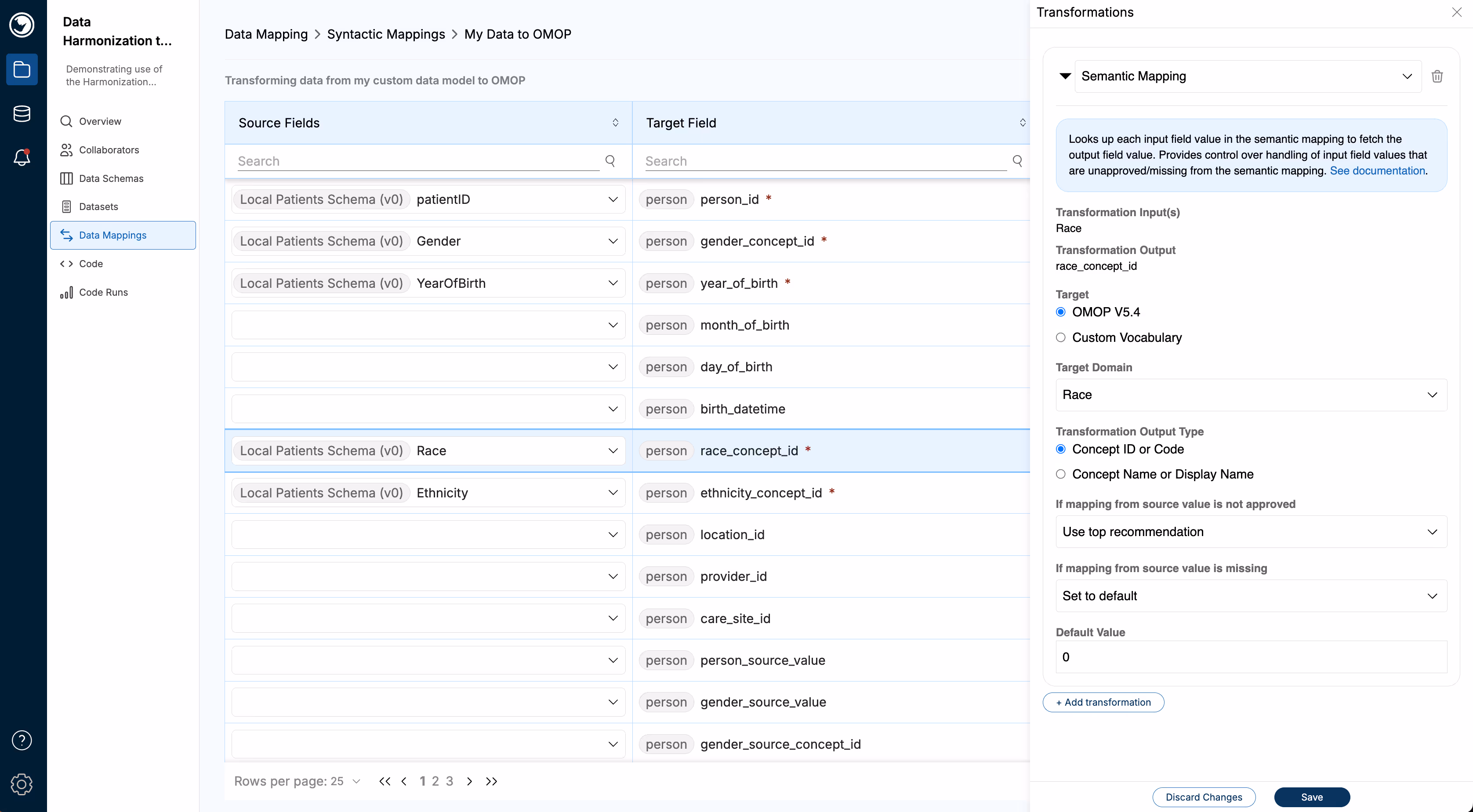Click the Source Fields search input
The image size is (1473, 812).
419,161
